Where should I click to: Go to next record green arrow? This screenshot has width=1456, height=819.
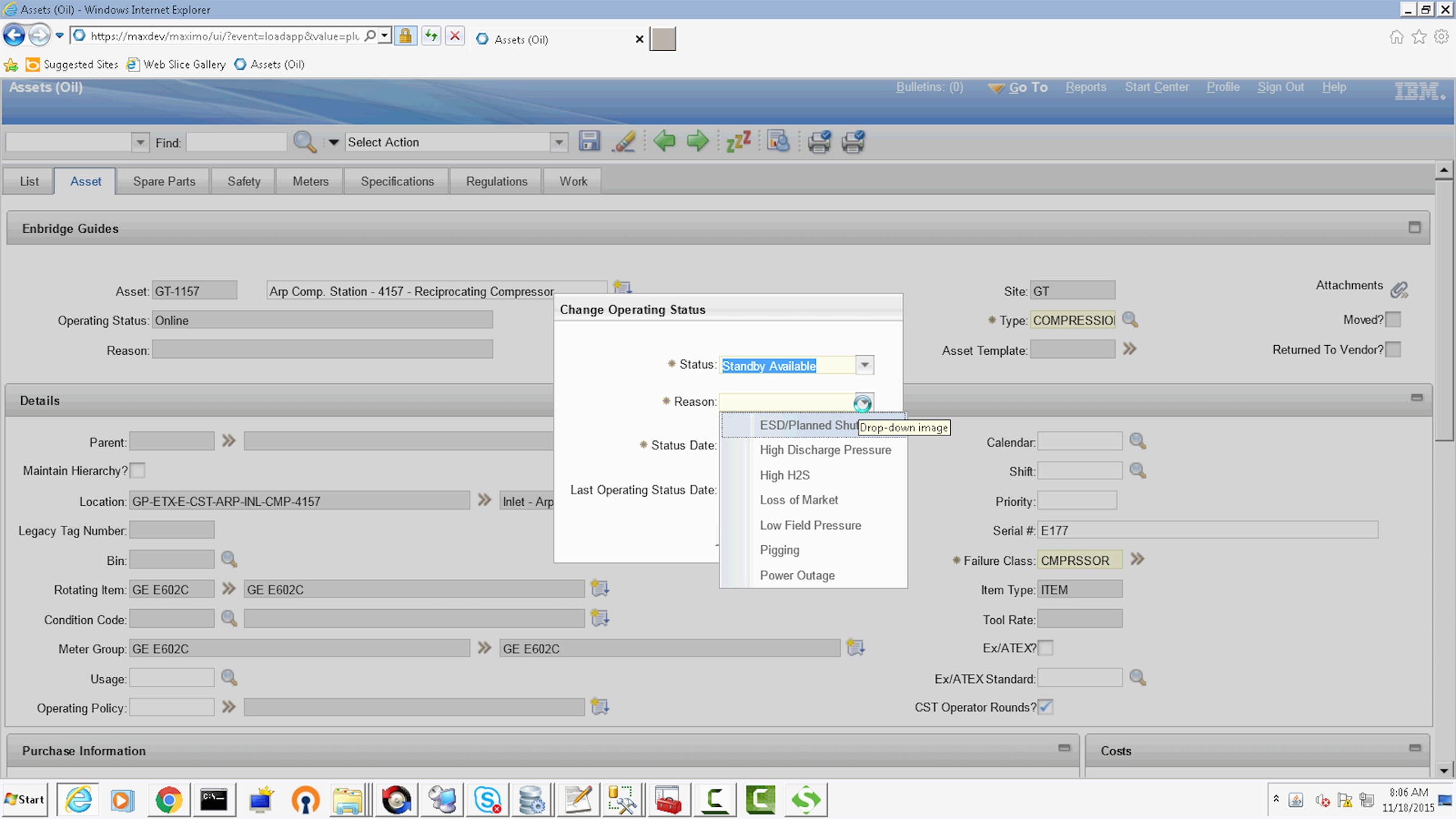pyautogui.click(x=698, y=141)
